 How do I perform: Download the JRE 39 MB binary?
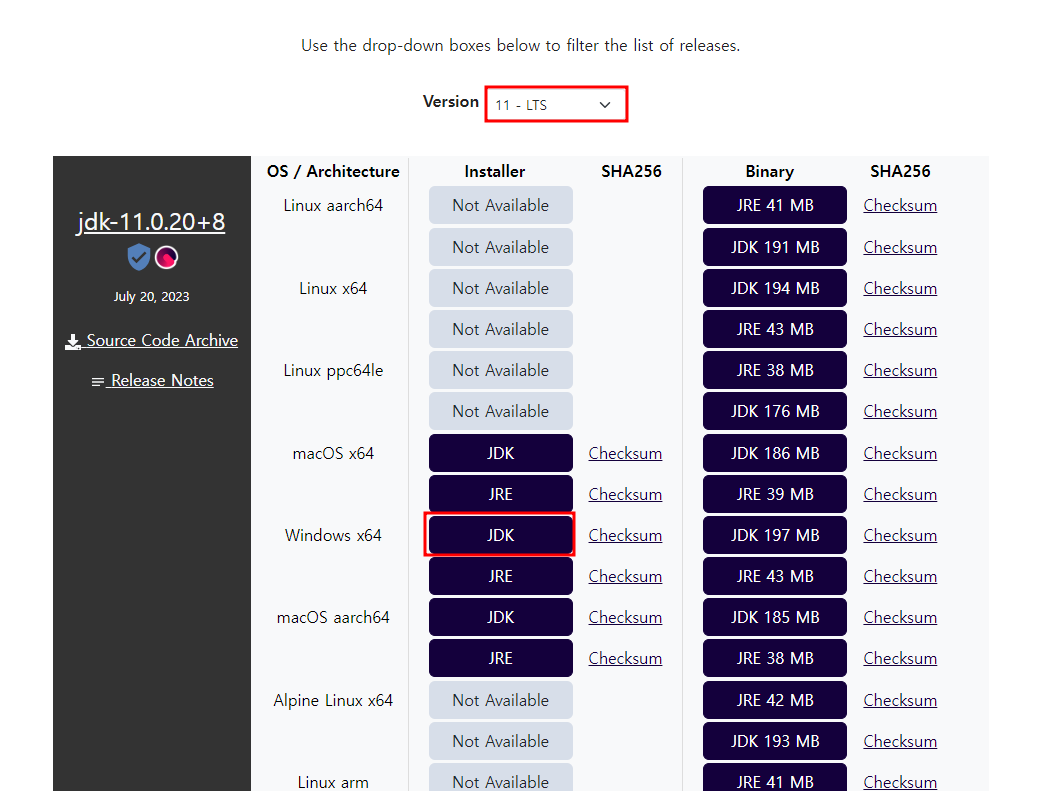tap(775, 494)
